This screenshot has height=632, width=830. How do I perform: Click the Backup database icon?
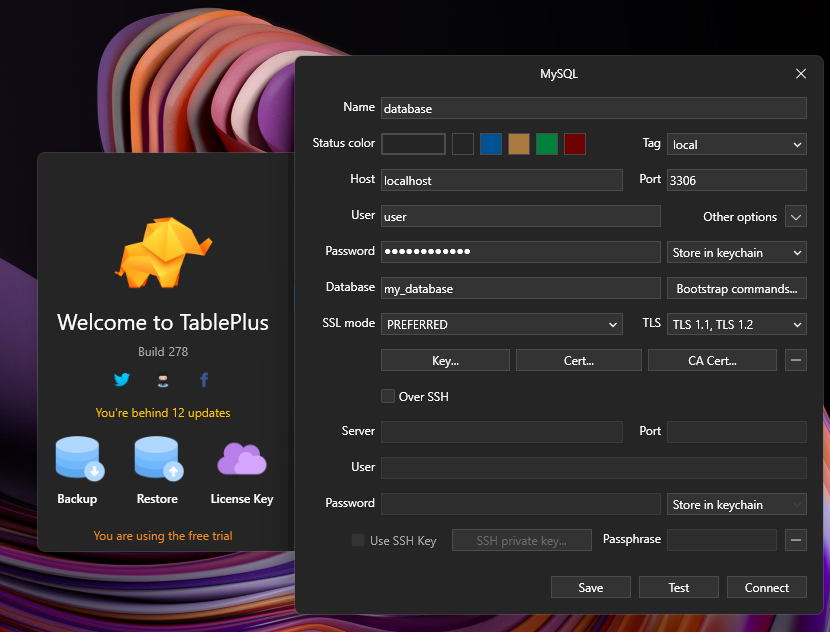coord(79,458)
